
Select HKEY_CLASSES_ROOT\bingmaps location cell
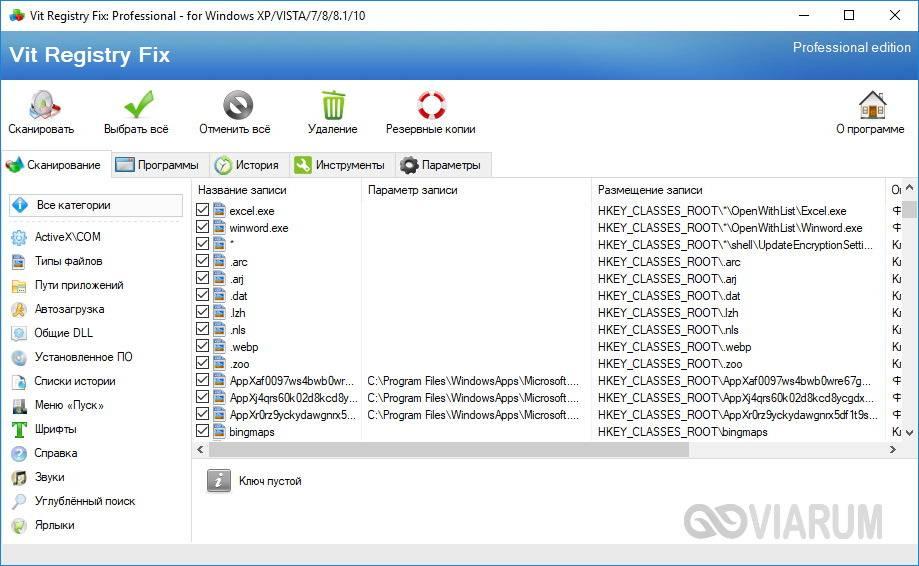point(683,432)
